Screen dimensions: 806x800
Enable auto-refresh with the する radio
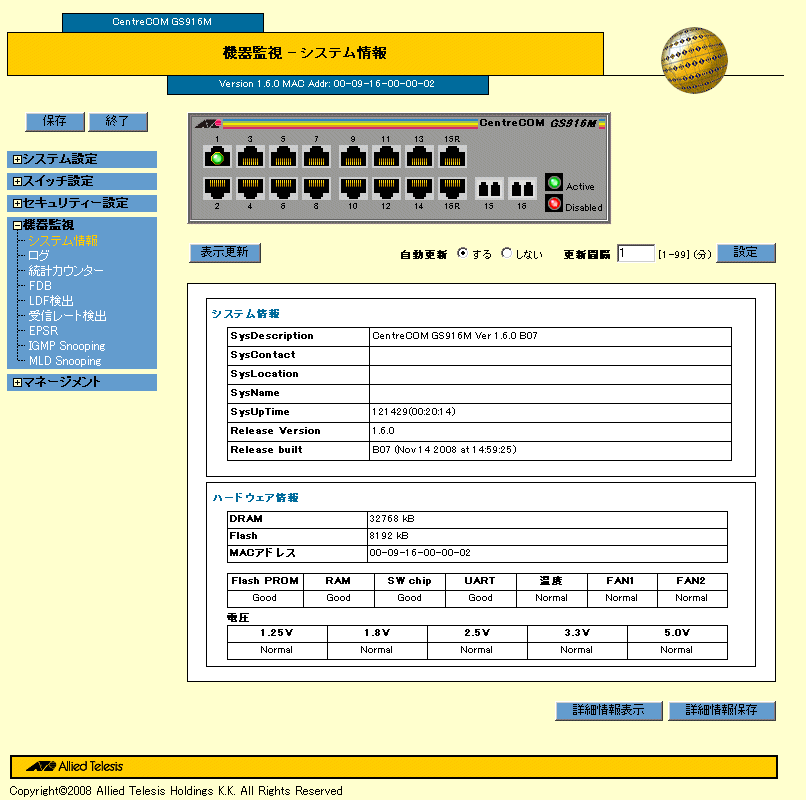coord(463,254)
